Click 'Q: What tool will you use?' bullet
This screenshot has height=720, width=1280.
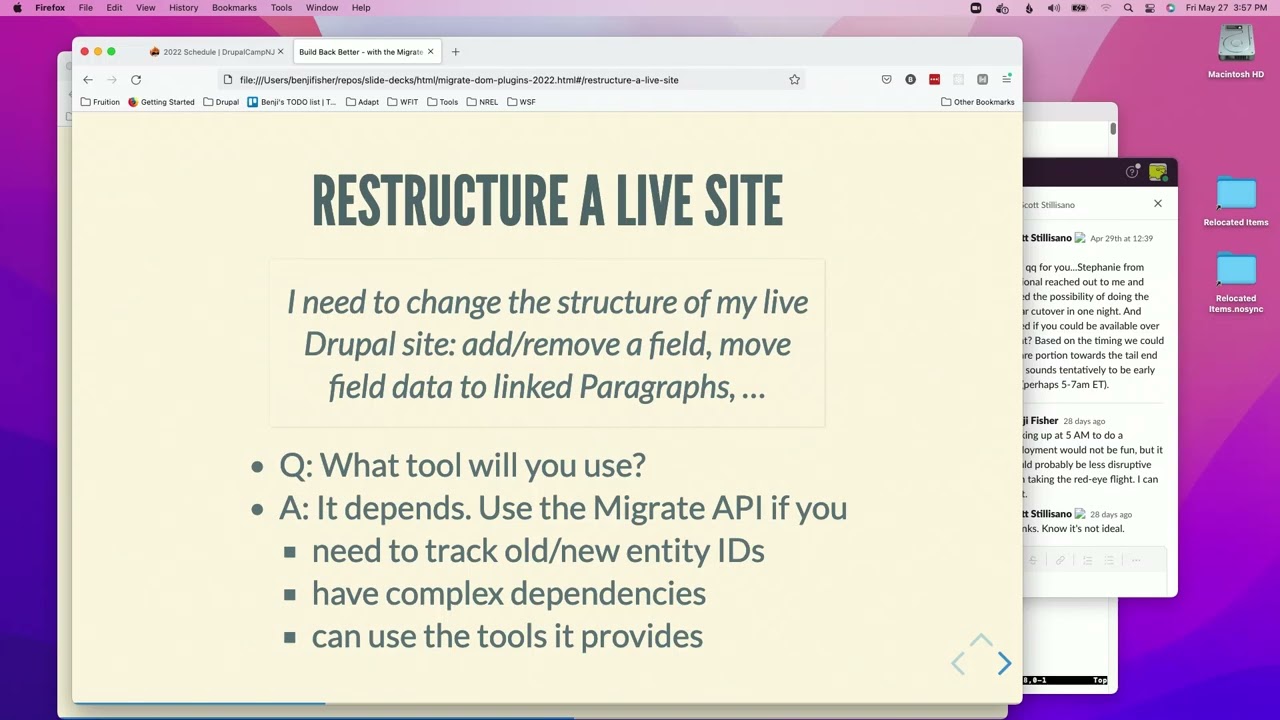pos(462,465)
